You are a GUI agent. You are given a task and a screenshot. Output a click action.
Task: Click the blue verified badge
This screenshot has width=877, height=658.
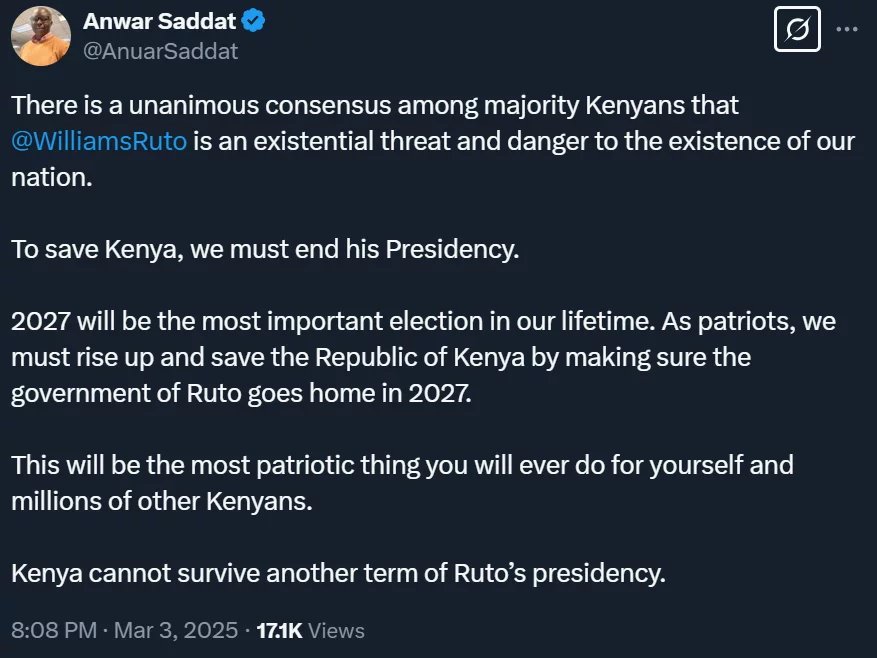(255, 21)
